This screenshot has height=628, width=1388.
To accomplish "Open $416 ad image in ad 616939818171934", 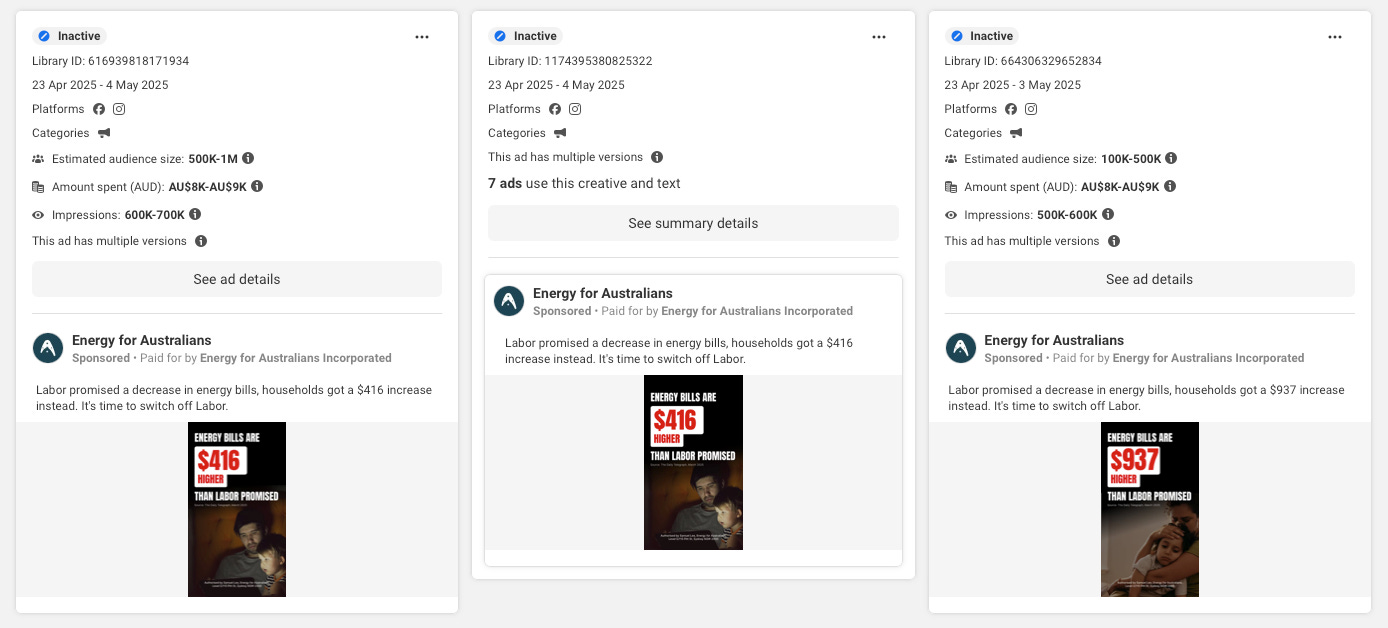I will pyautogui.click(x=237, y=509).
